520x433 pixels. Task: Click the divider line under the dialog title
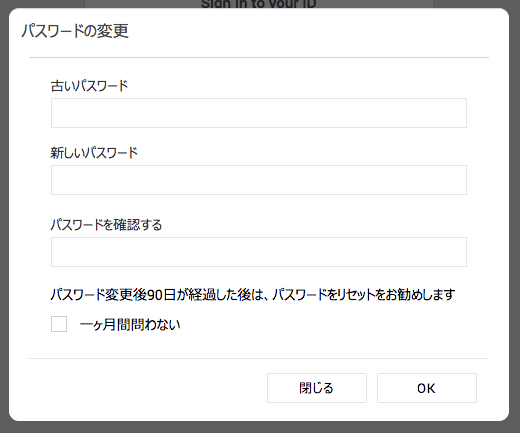point(259,58)
